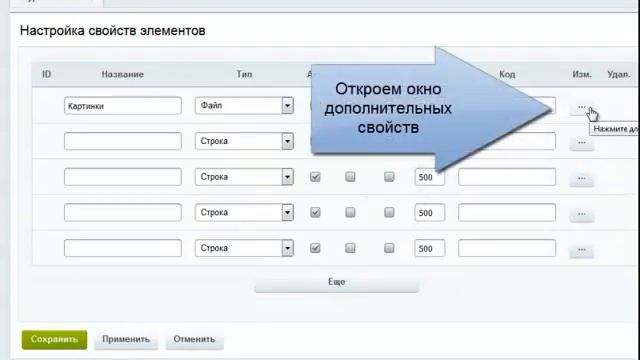Screen dimensions: 640x360
Task: Tick the checkbox left of 500 in the fourth row
Action: pyautogui.click(x=389, y=212)
